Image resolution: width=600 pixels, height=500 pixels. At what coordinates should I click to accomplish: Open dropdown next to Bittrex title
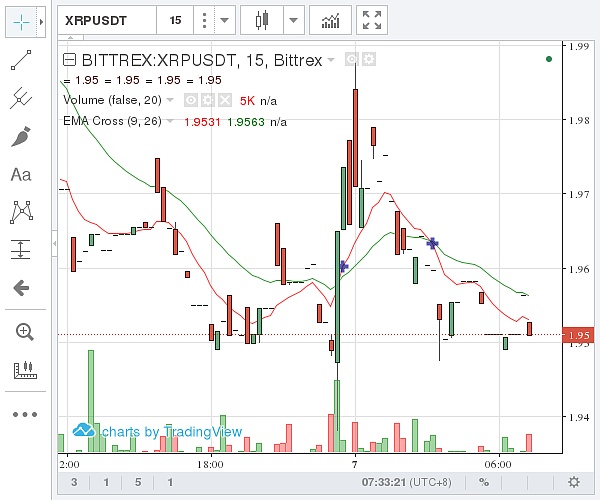pos(331,60)
